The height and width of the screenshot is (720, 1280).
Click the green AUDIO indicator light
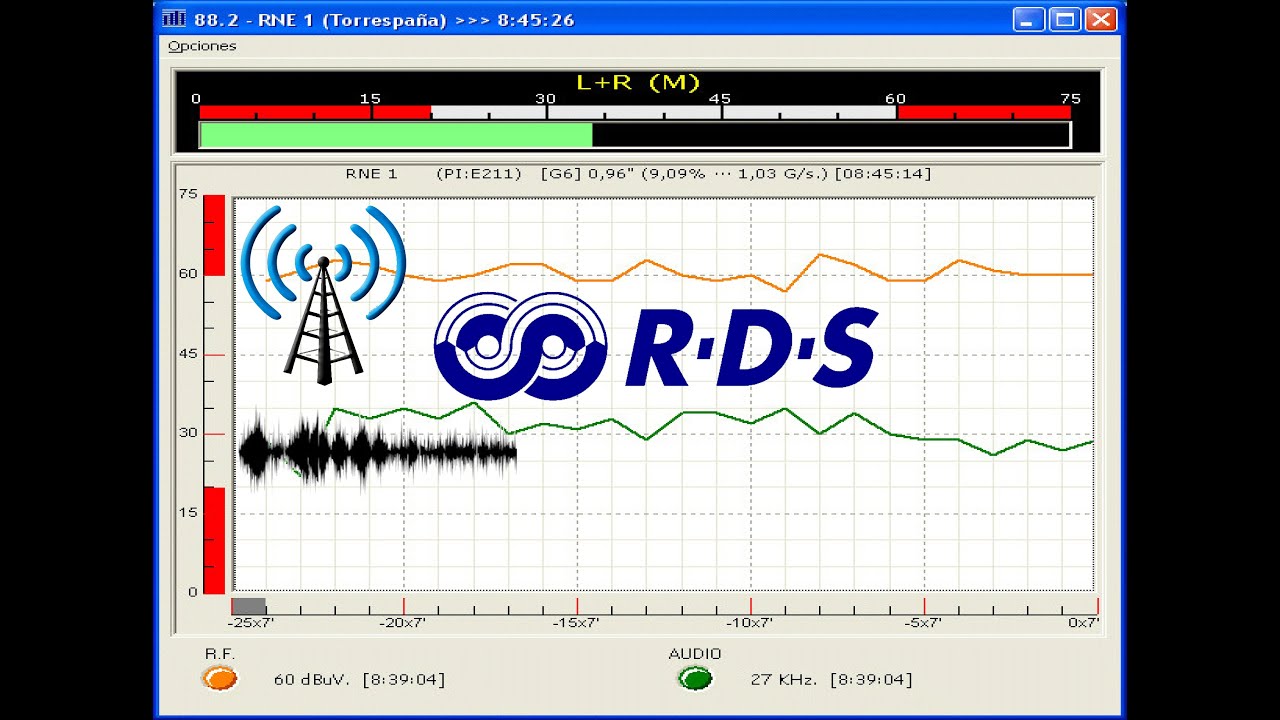click(x=695, y=679)
